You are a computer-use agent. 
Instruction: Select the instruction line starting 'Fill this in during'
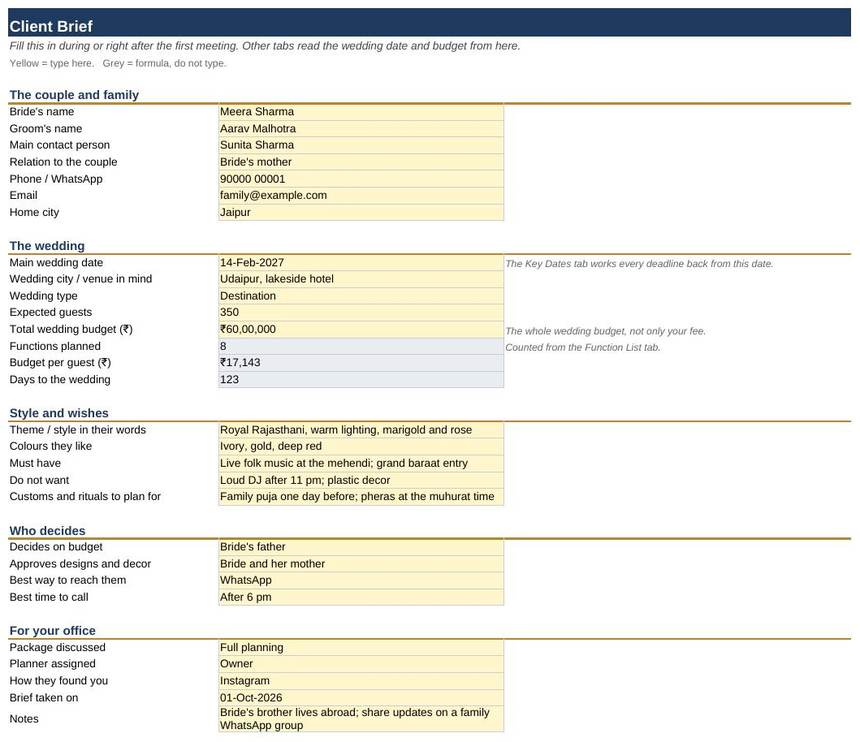tap(264, 46)
